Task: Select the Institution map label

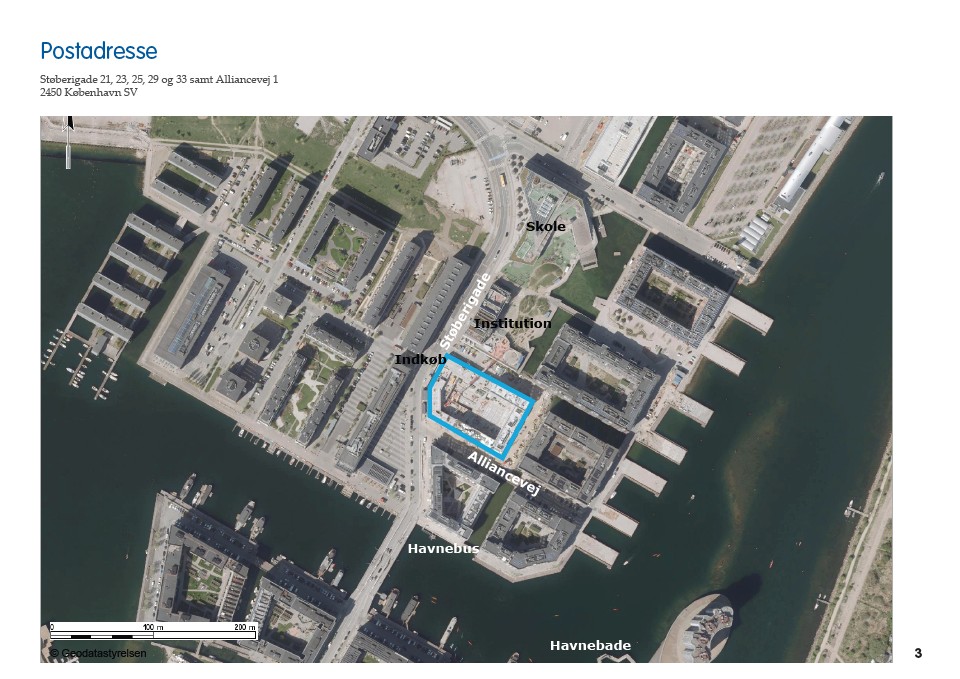Action: click(x=512, y=324)
